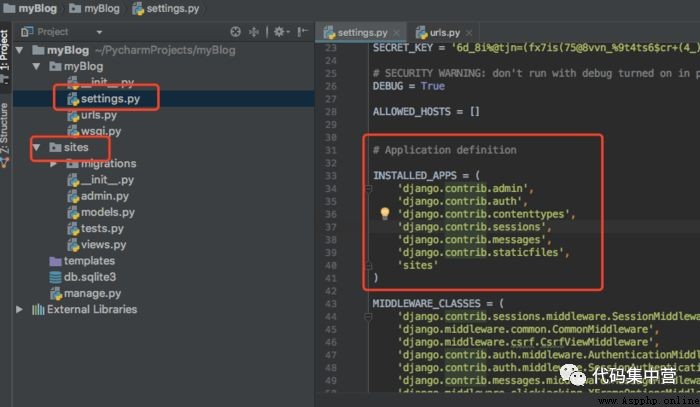This screenshot has height=407, width=700.
Task: Click CommonMiddleware line 45
Action: coord(529,329)
